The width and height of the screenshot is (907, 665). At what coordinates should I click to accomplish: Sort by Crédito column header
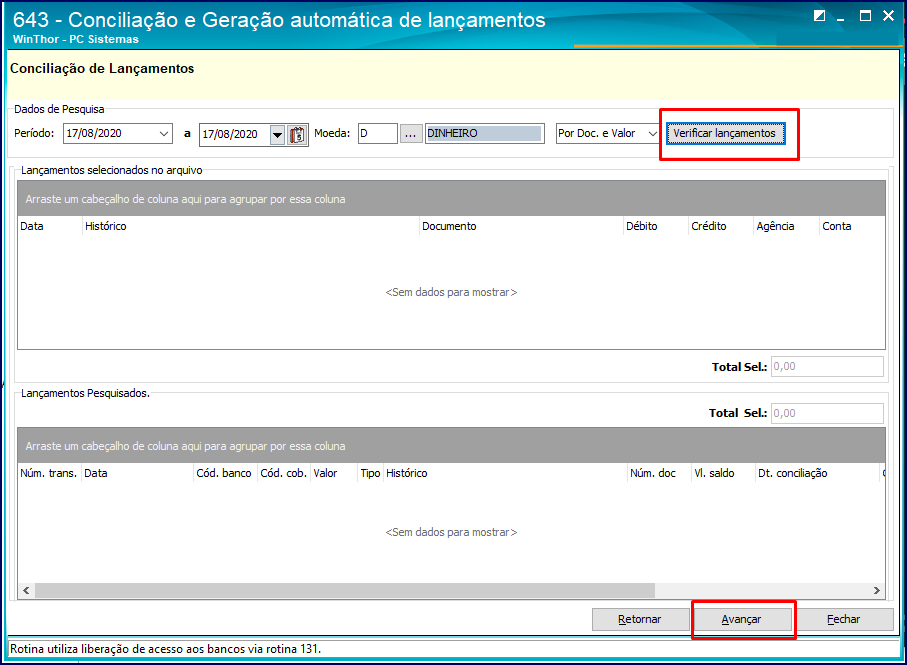[721, 226]
